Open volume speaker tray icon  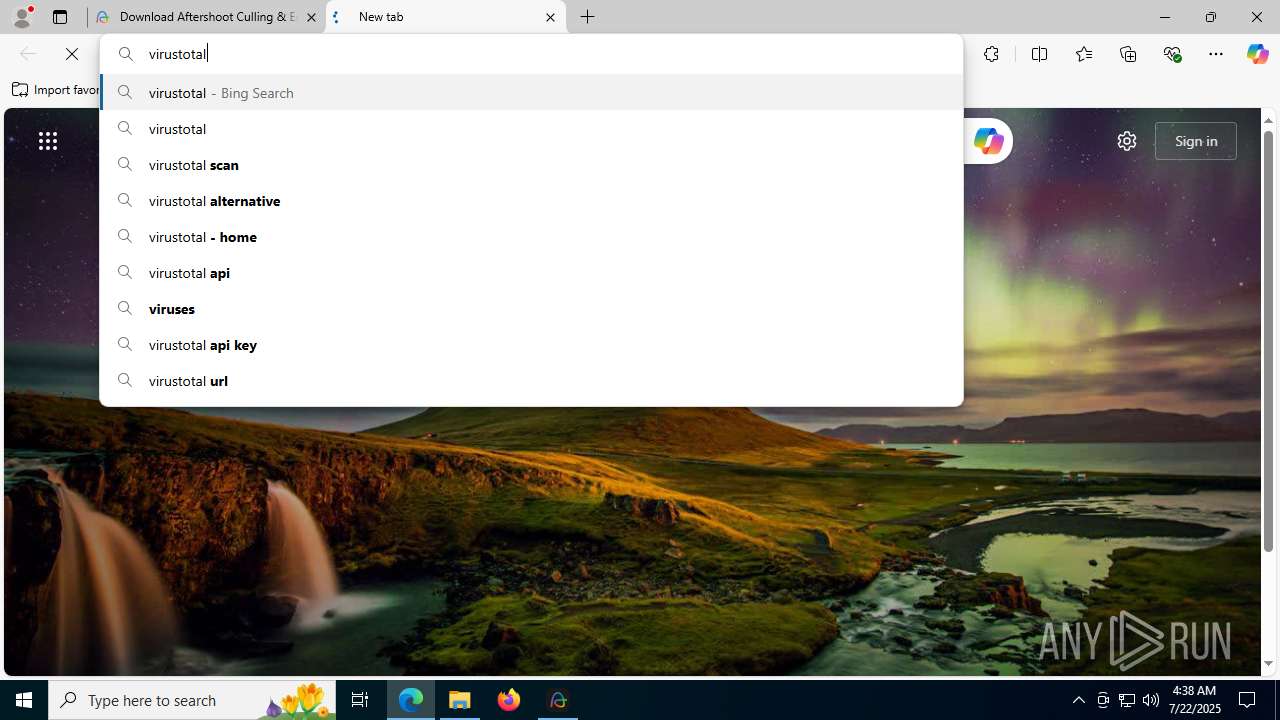click(1151, 700)
